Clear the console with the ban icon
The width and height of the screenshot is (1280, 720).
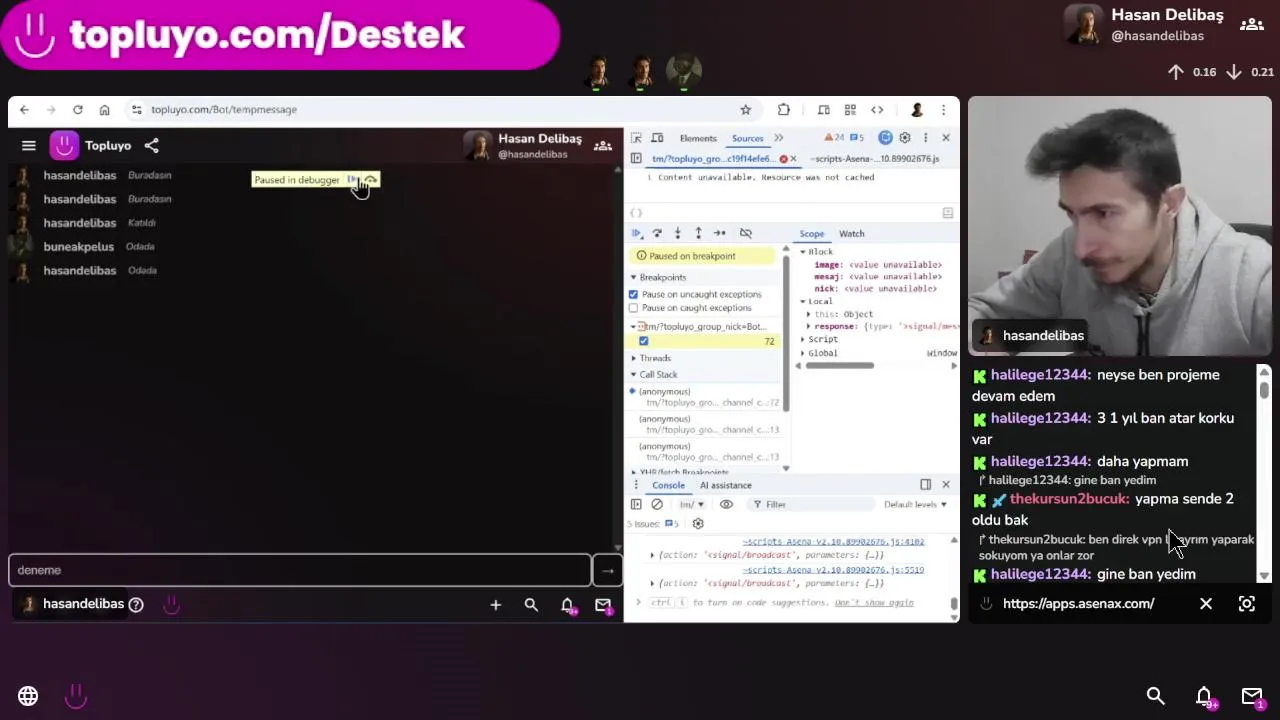[657, 505]
